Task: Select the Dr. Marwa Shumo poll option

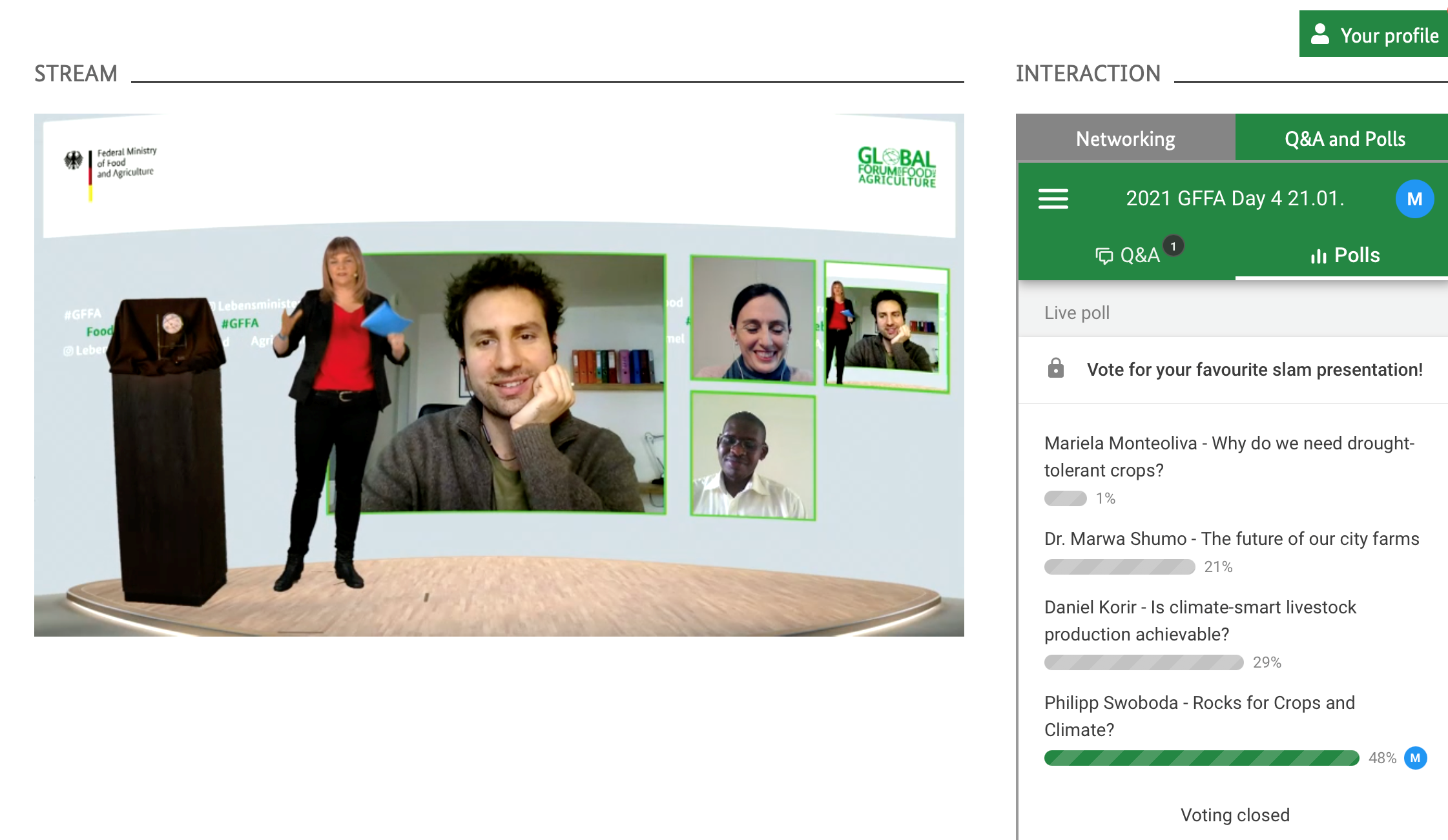Action: (1231, 538)
